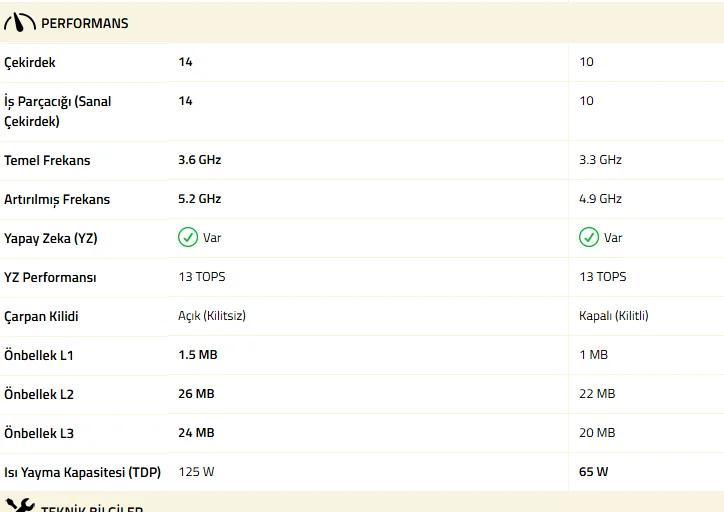The image size is (724, 512).
Task: Click the Artırılmış Frekans row label
Action: click(x=57, y=199)
